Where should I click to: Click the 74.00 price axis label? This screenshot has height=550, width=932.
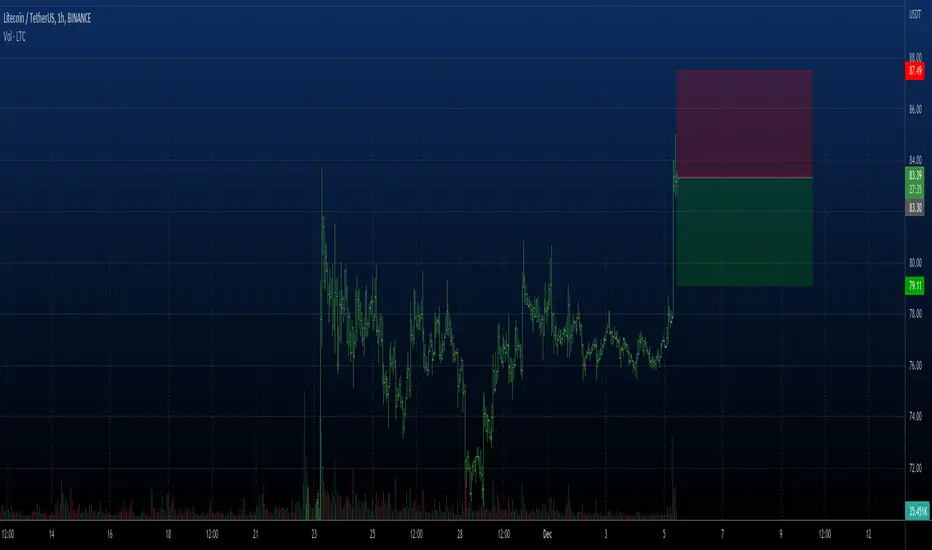(x=915, y=416)
